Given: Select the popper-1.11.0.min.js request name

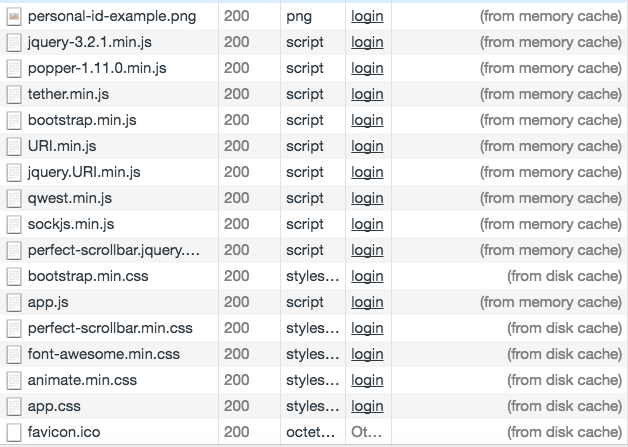Looking at the screenshot, I should pos(97,69).
